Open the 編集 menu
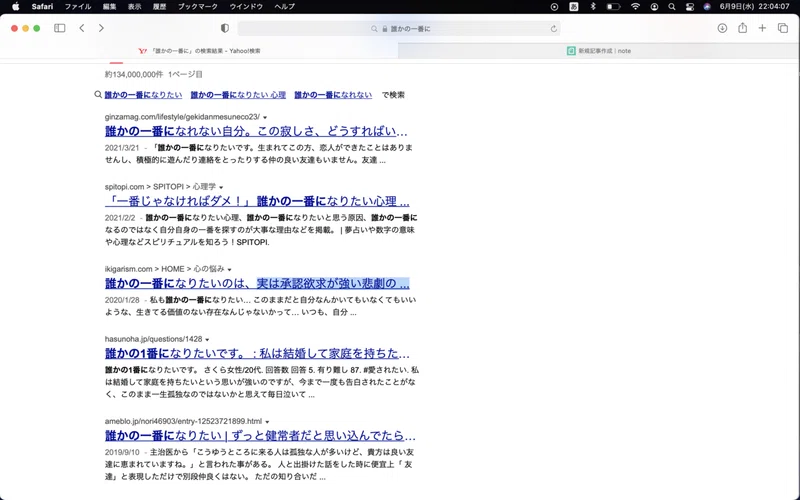The width and height of the screenshot is (800, 500). 110,7
